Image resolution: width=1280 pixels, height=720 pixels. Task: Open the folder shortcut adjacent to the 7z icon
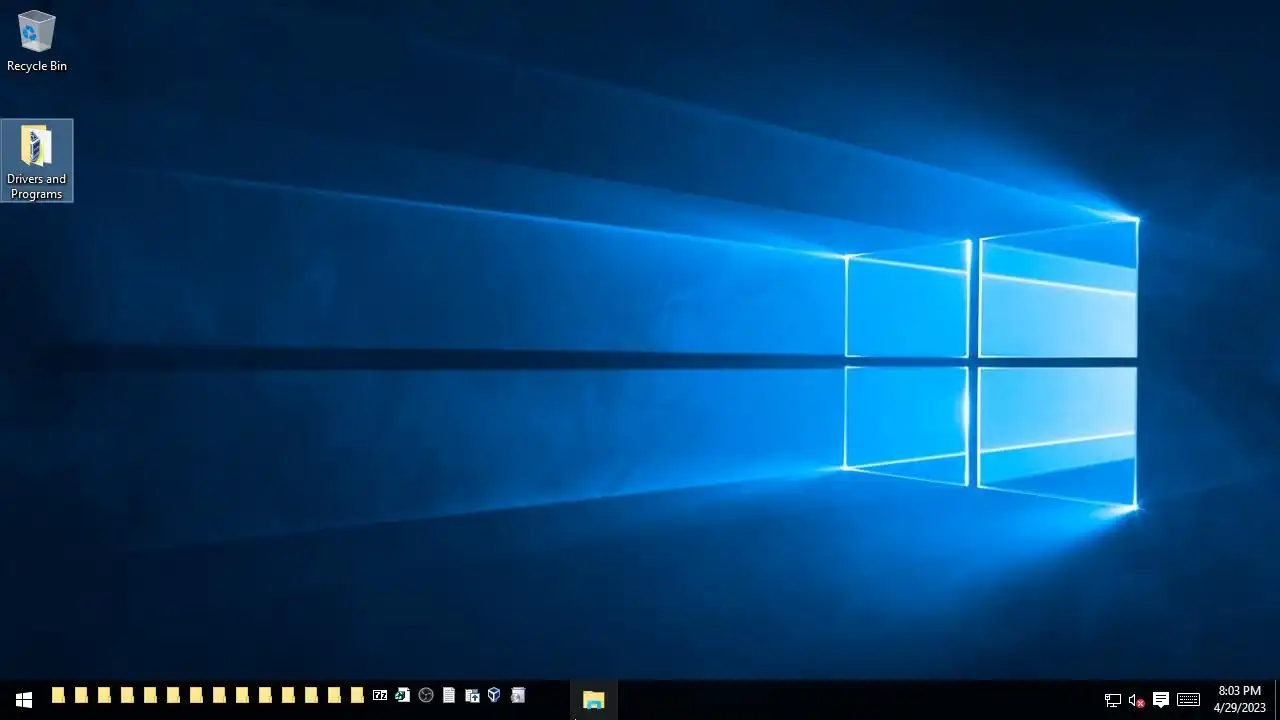click(x=357, y=695)
